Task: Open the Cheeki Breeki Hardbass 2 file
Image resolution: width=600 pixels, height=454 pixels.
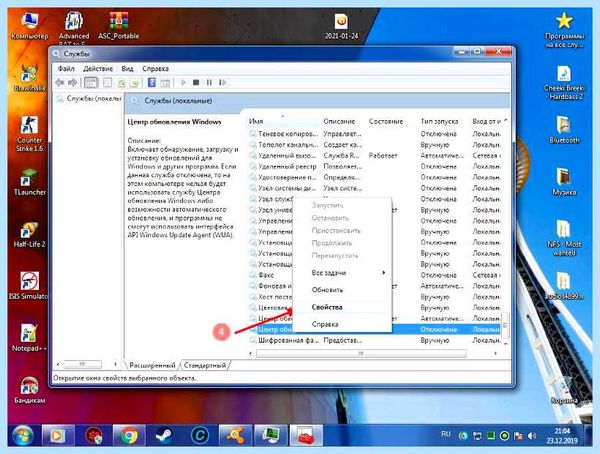Action: 564,82
